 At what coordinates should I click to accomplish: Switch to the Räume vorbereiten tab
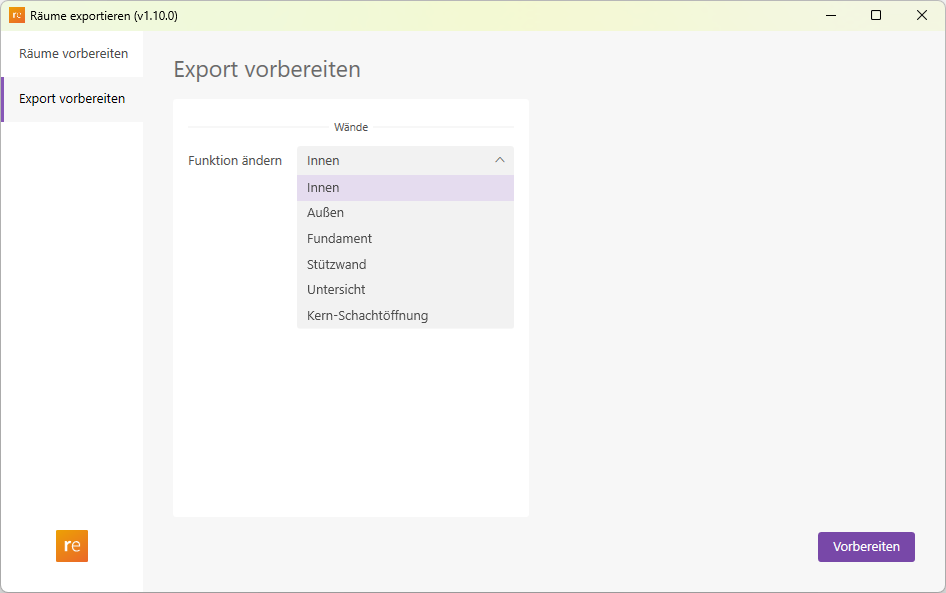coord(71,54)
